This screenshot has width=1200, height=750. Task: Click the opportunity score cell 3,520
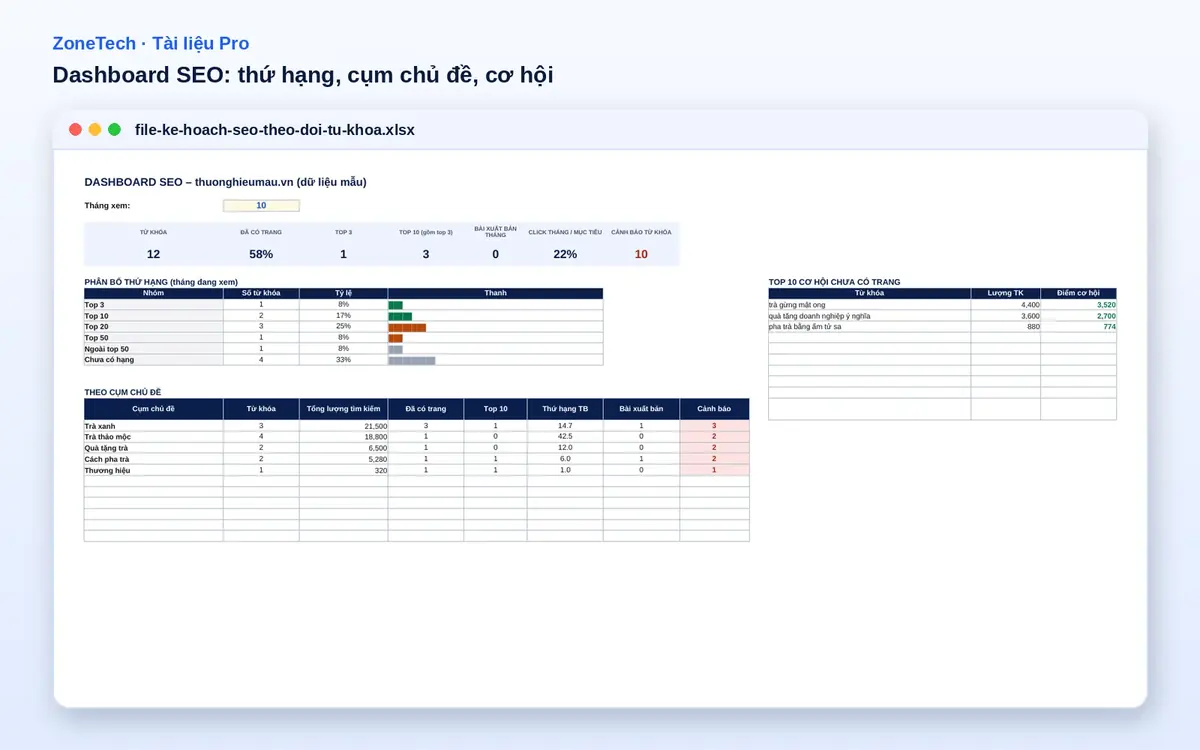tap(1078, 304)
